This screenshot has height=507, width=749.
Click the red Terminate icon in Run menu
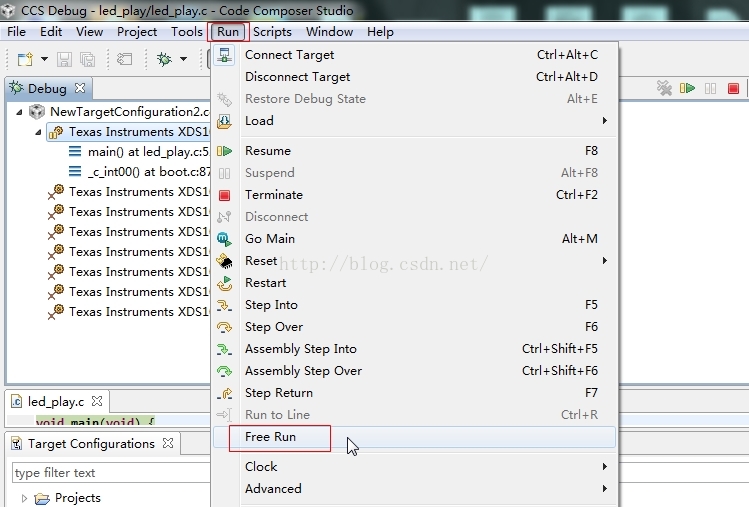(224, 195)
